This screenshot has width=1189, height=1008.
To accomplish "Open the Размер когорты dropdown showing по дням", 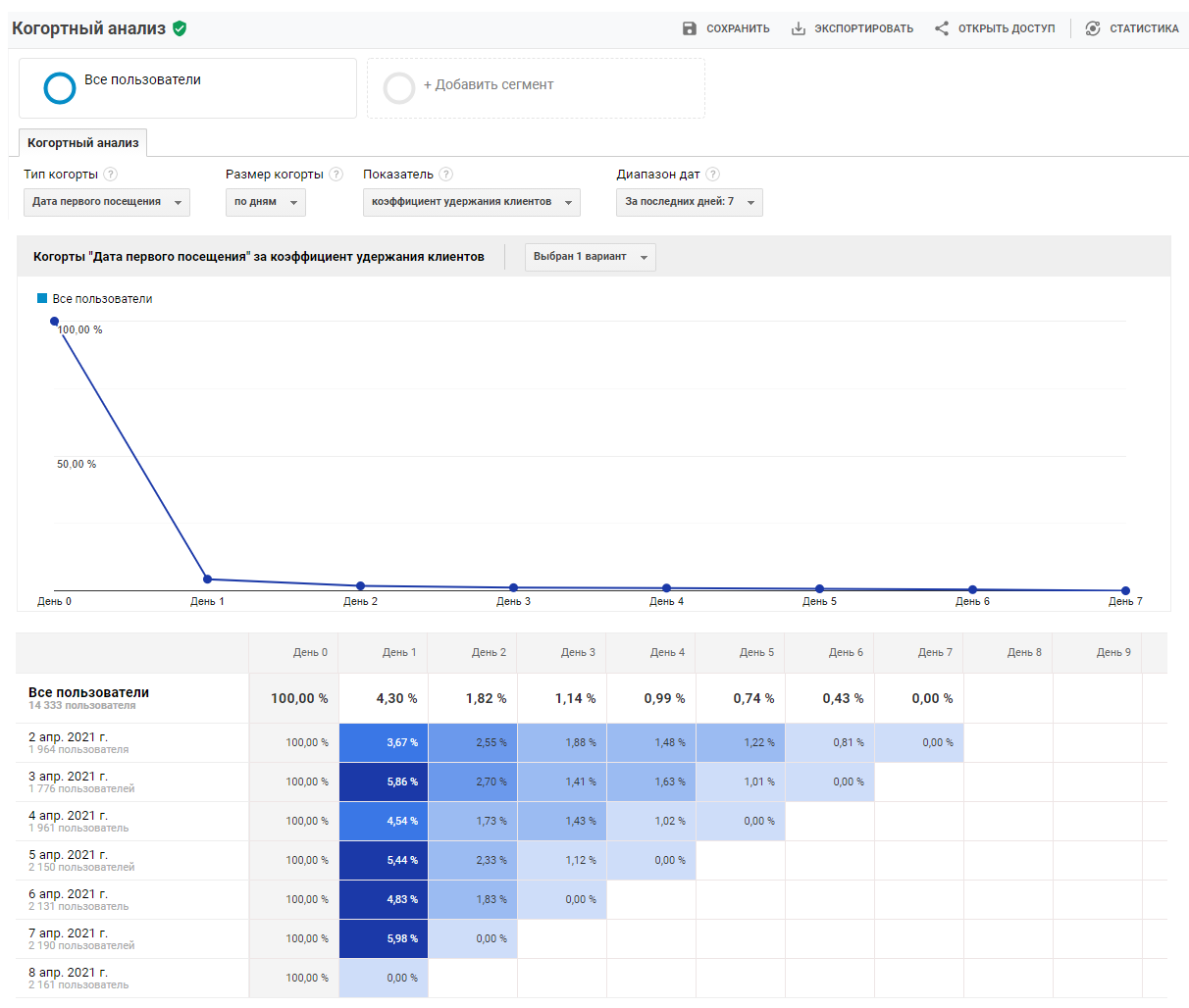I will coord(265,202).
